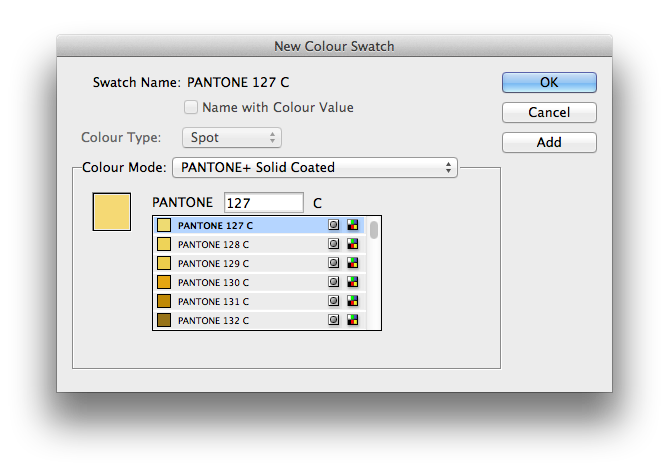
Task: Enable Name with Colour Value checkbox
Action: point(191,107)
